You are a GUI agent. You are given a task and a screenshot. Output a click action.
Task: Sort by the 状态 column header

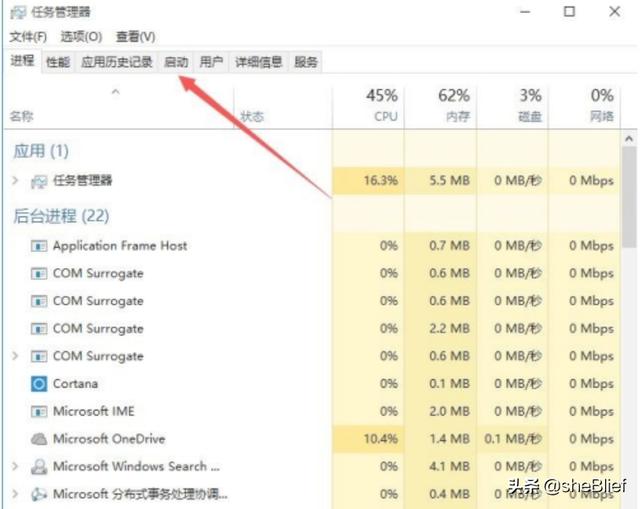tap(283, 107)
